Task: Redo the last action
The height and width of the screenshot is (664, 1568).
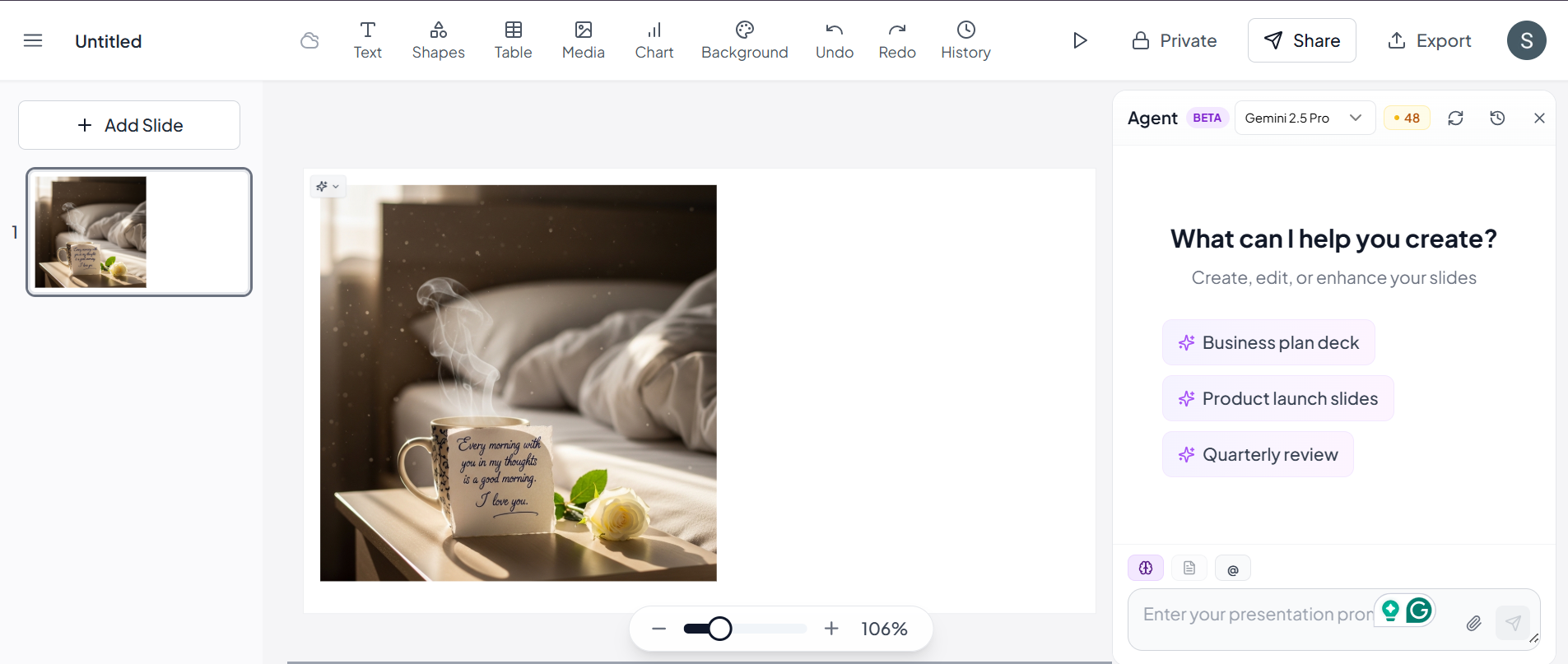Action: click(897, 40)
